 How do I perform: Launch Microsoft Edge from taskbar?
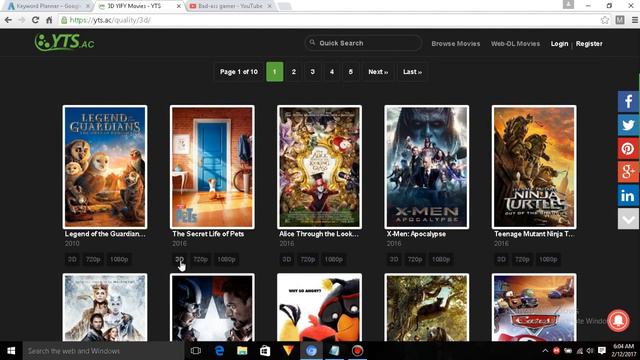coord(219,351)
